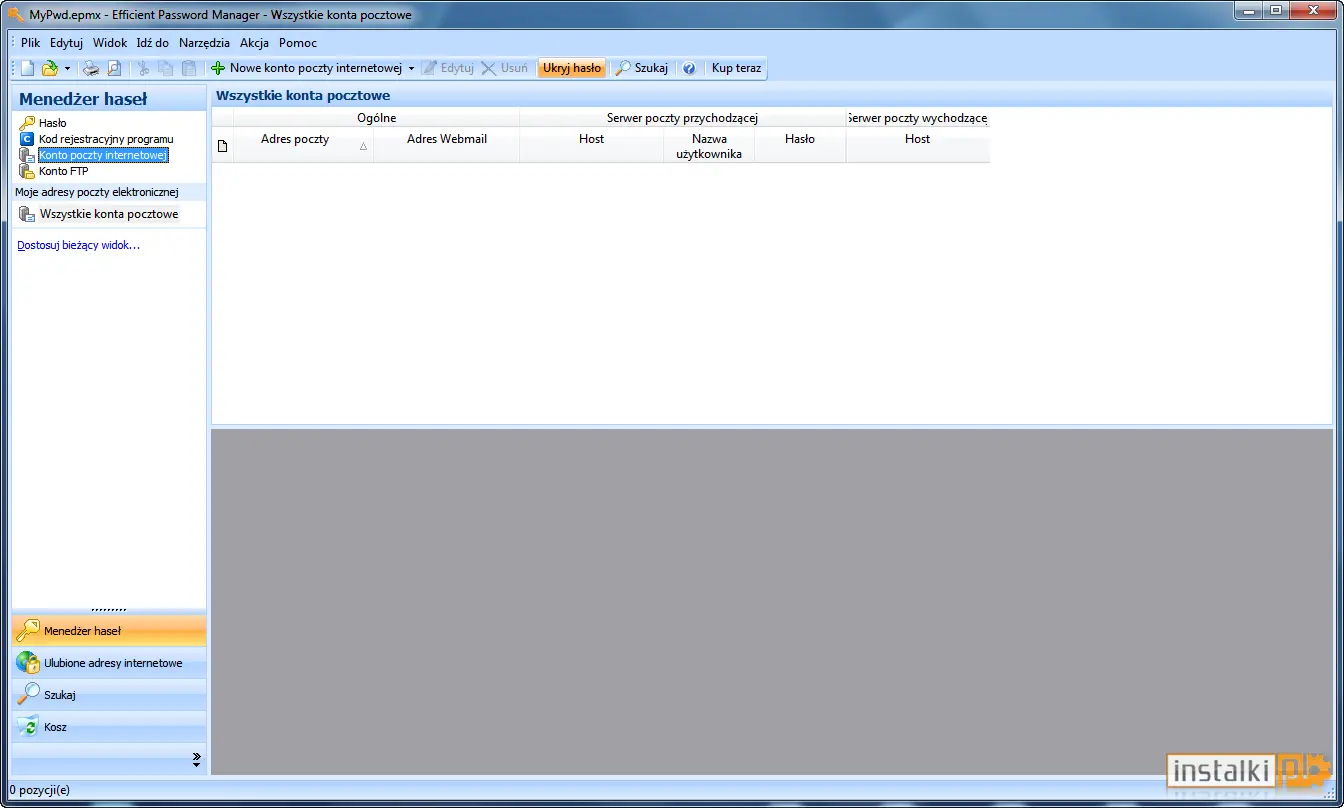This screenshot has height=808, width=1344.
Task: Select Konto FTP in the tree
Action: (x=63, y=171)
